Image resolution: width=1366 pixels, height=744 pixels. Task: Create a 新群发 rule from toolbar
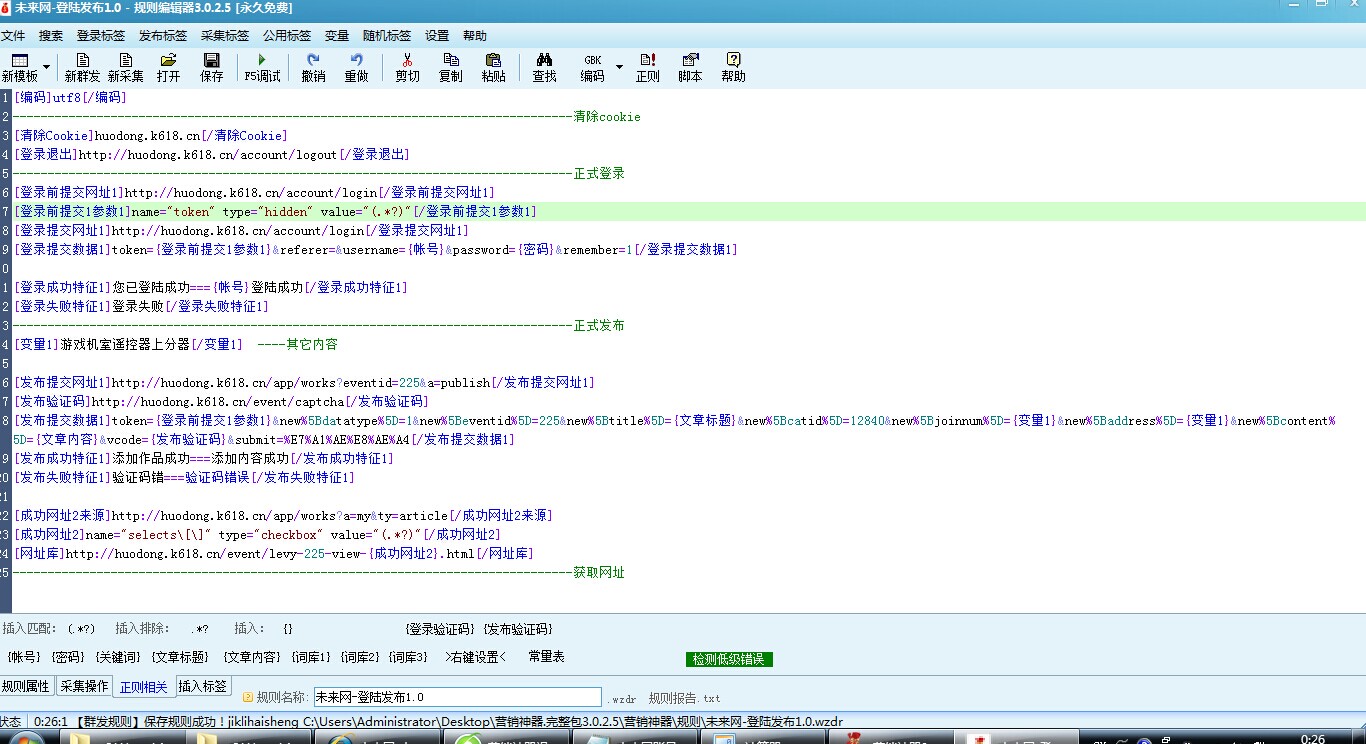(x=82, y=67)
